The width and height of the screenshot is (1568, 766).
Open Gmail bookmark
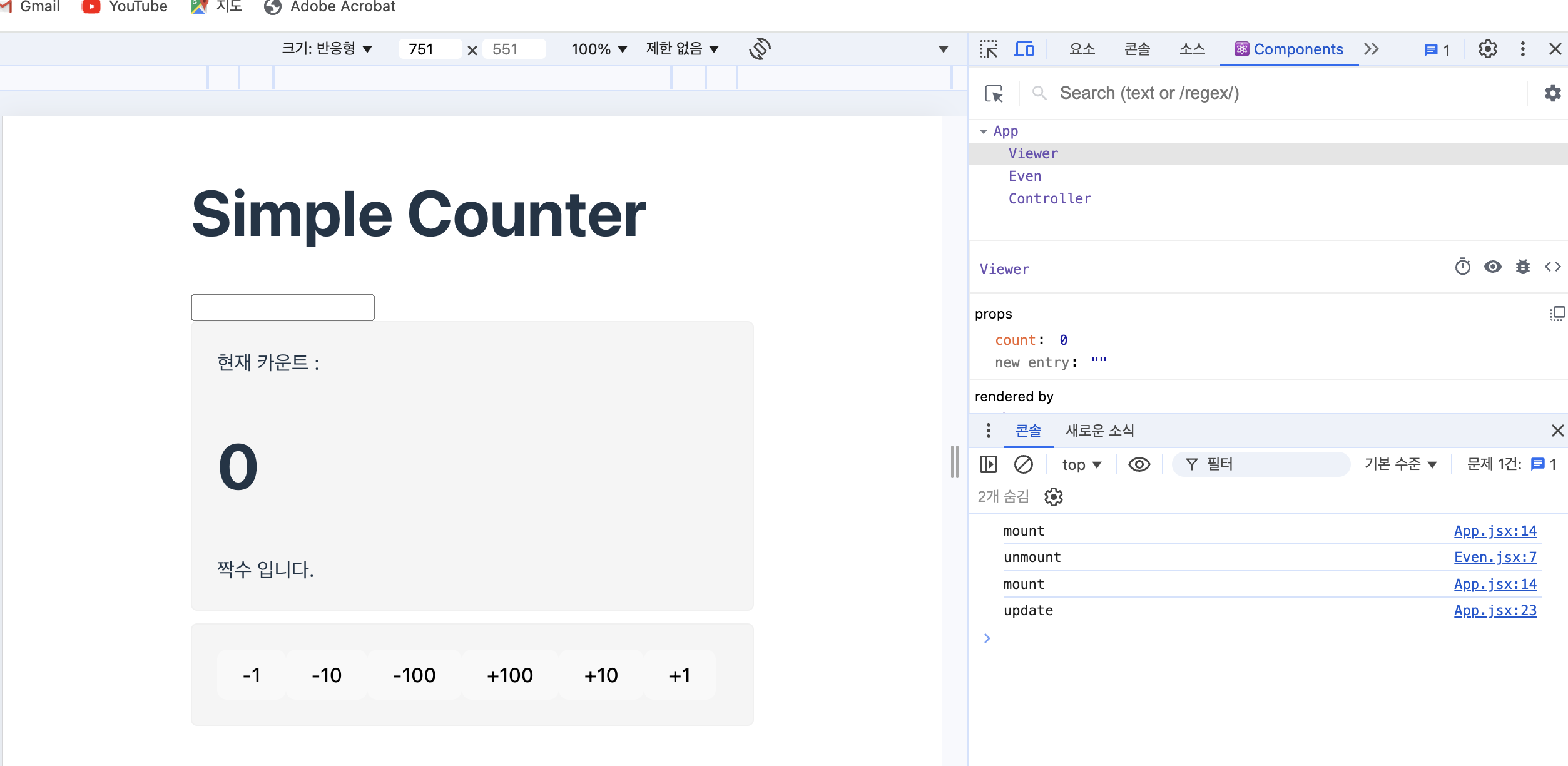(30, 7)
